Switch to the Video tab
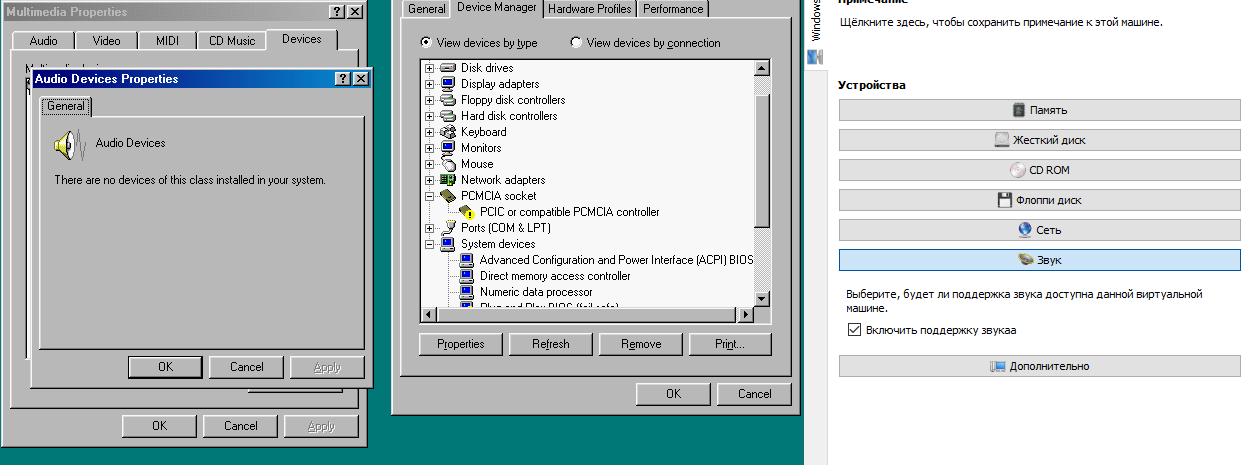 [x=106, y=41]
